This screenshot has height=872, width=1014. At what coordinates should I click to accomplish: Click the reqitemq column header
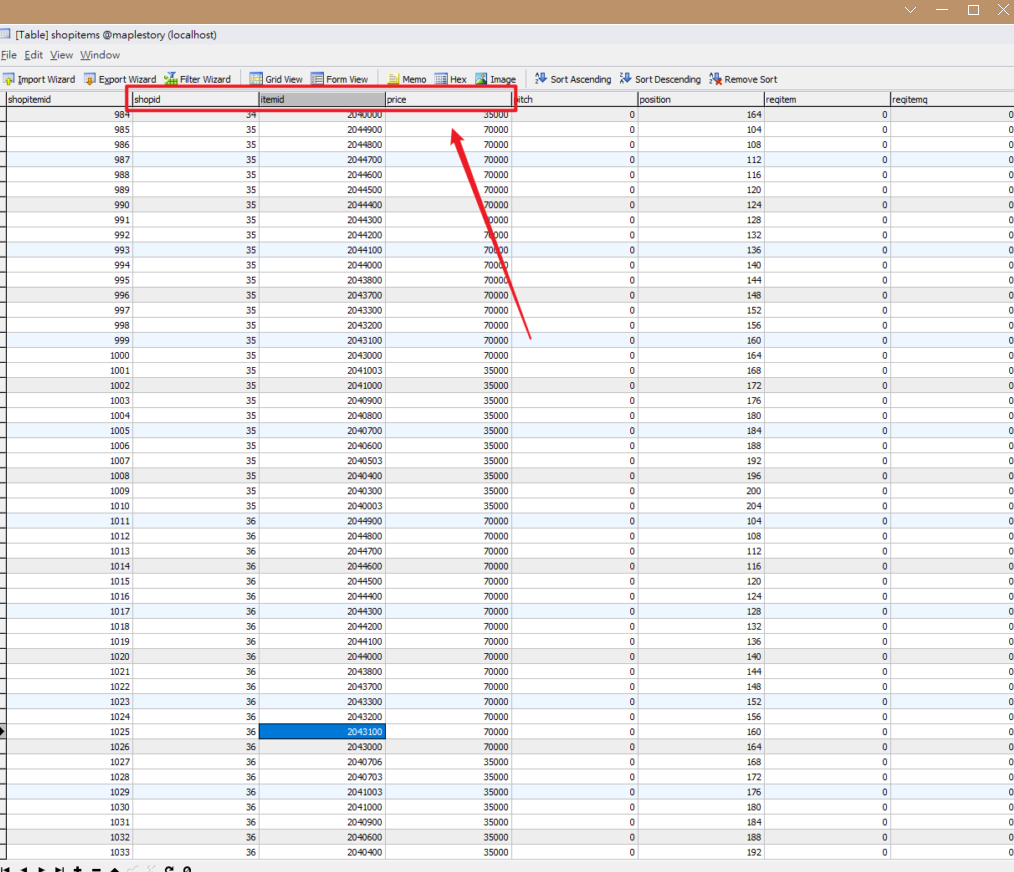[x=953, y=99]
